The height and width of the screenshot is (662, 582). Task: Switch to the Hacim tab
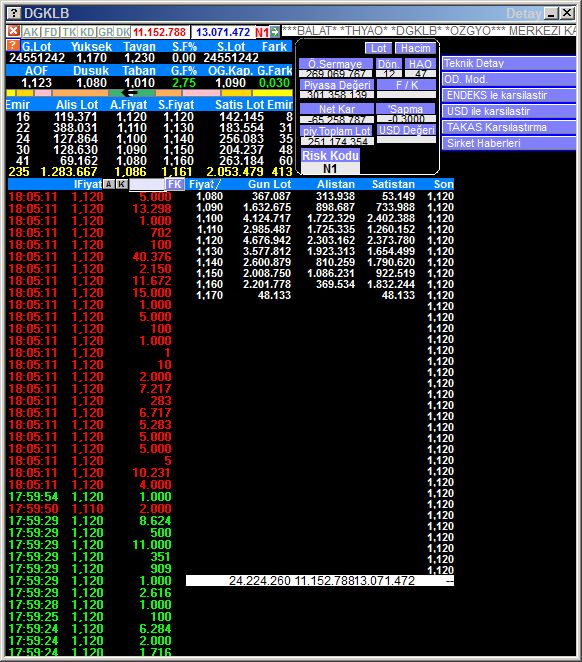416,48
